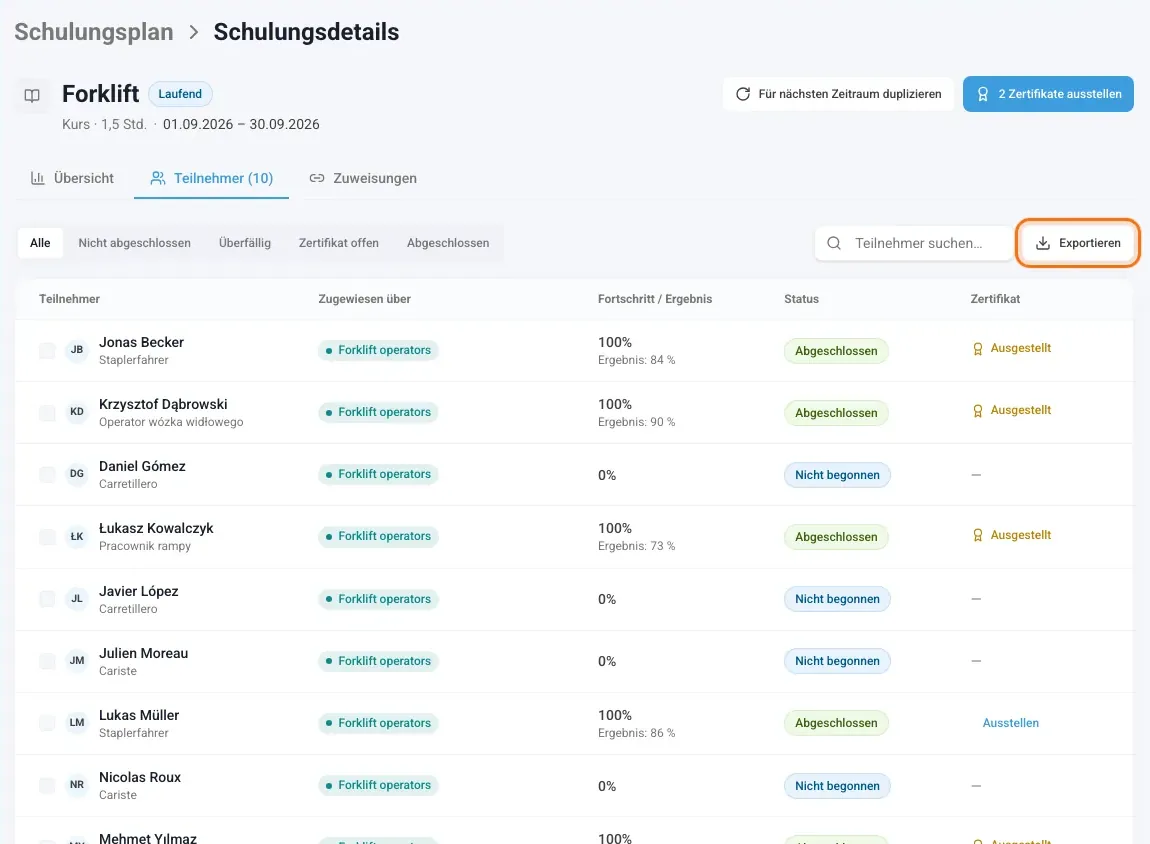1150x844 pixels.
Task: Show Zertifikat offen participants
Action: click(339, 243)
